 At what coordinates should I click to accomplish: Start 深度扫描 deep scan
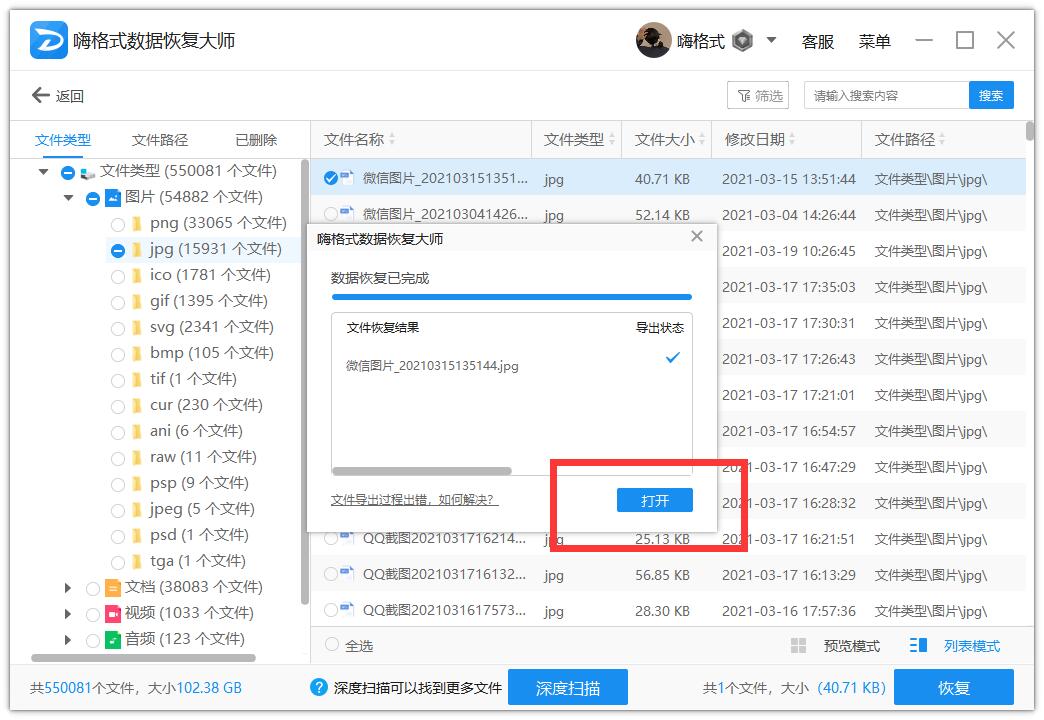point(567,687)
